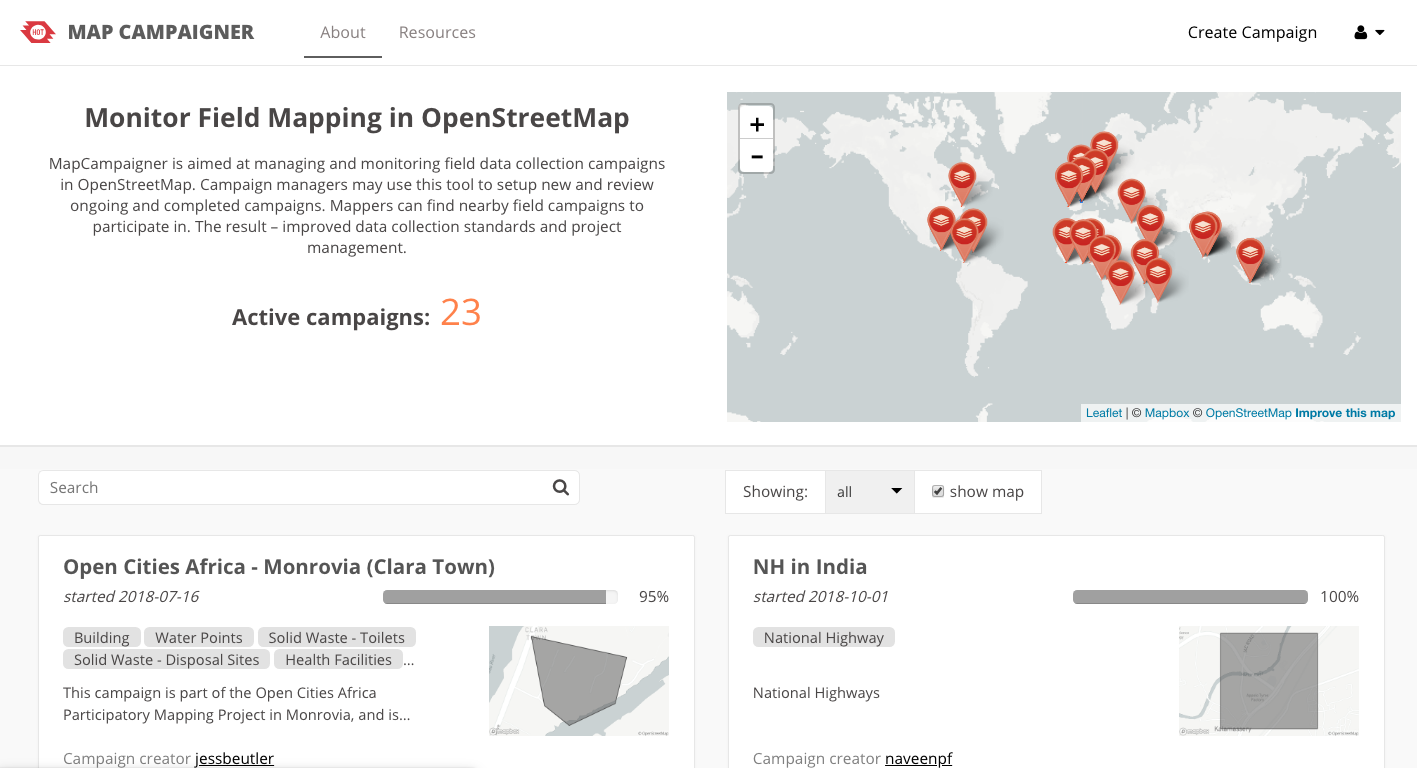Click the search magnifier icon
This screenshot has height=768, width=1417.
tap(560, 487)
